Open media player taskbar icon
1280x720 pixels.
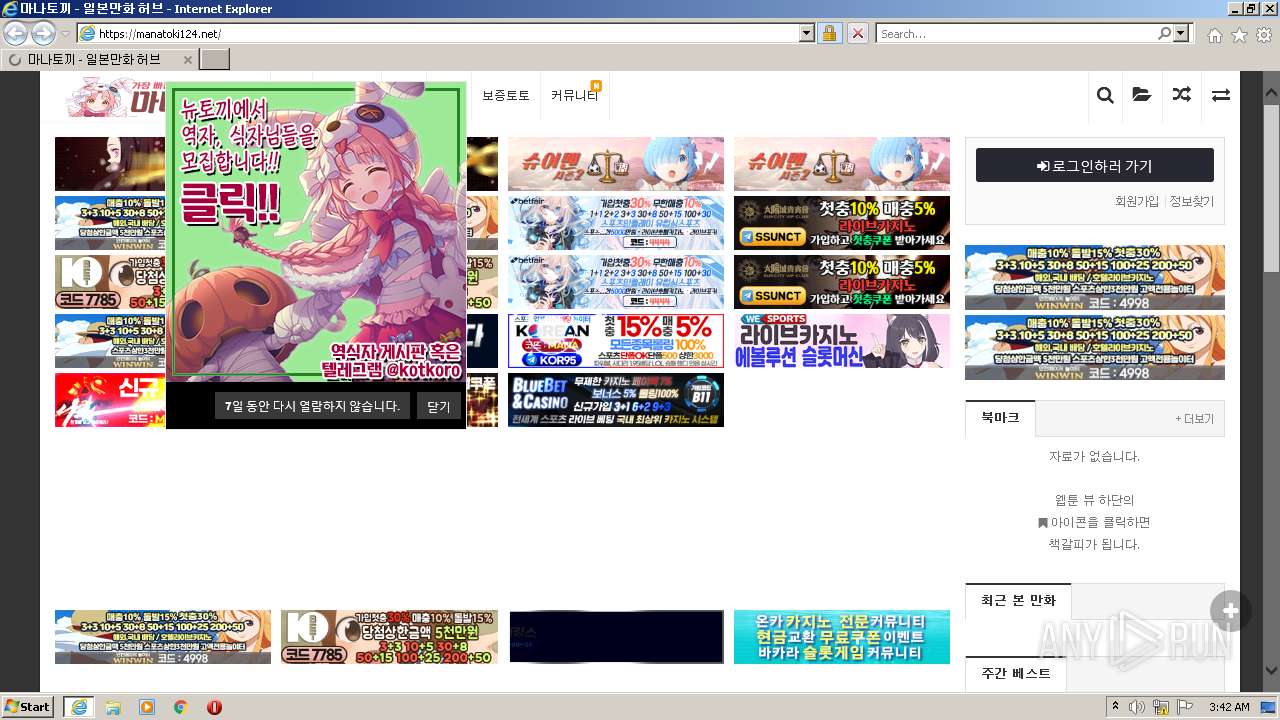[147, 707]
